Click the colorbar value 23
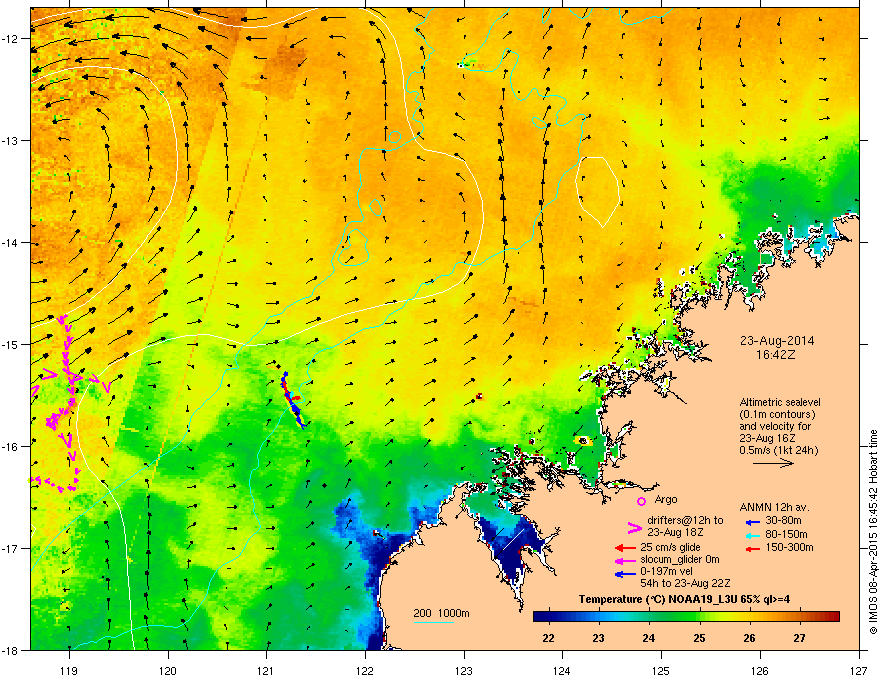The image size is (880, 680). [x=599, y=638]
